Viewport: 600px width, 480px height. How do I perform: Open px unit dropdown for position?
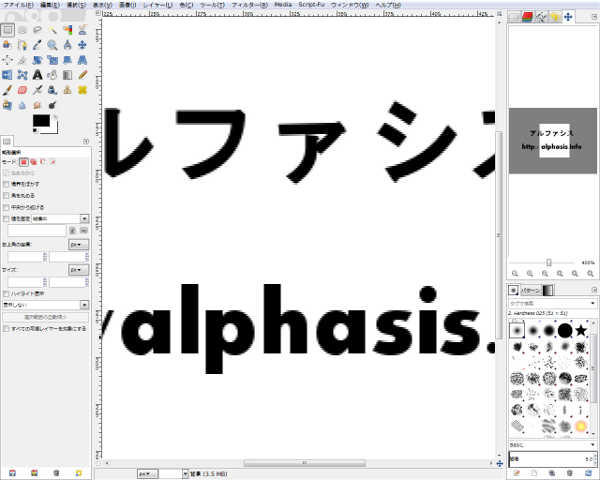[x=78, y=244]
